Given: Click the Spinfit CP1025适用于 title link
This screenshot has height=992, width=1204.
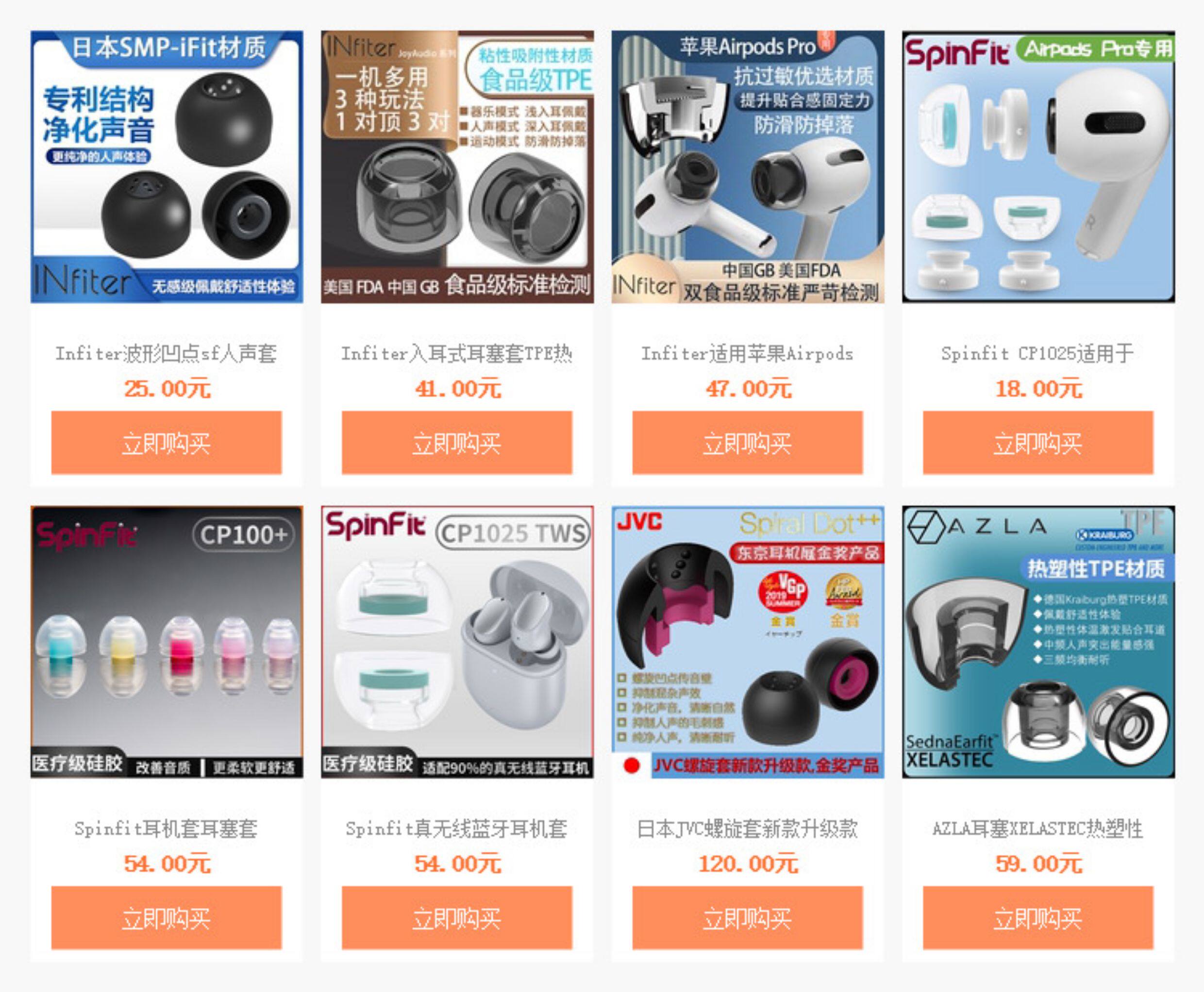Looking at the screenshot, I should tap(1037, 354).
